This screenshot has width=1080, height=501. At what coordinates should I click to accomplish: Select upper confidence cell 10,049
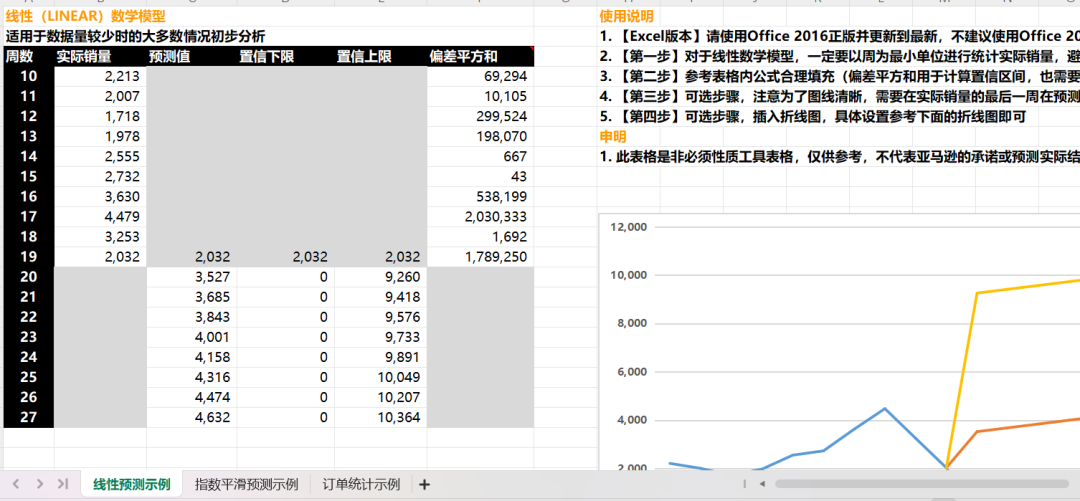(380, 377)
